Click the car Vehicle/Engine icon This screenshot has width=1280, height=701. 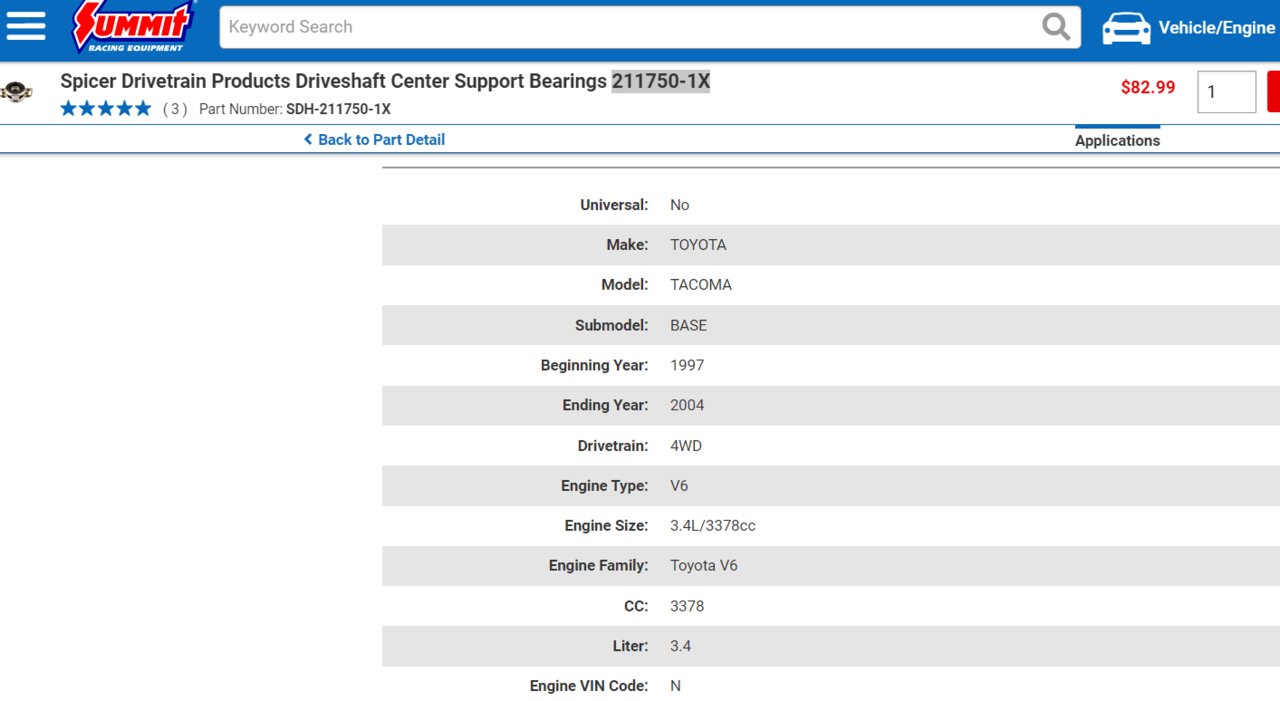[1126, 28]
